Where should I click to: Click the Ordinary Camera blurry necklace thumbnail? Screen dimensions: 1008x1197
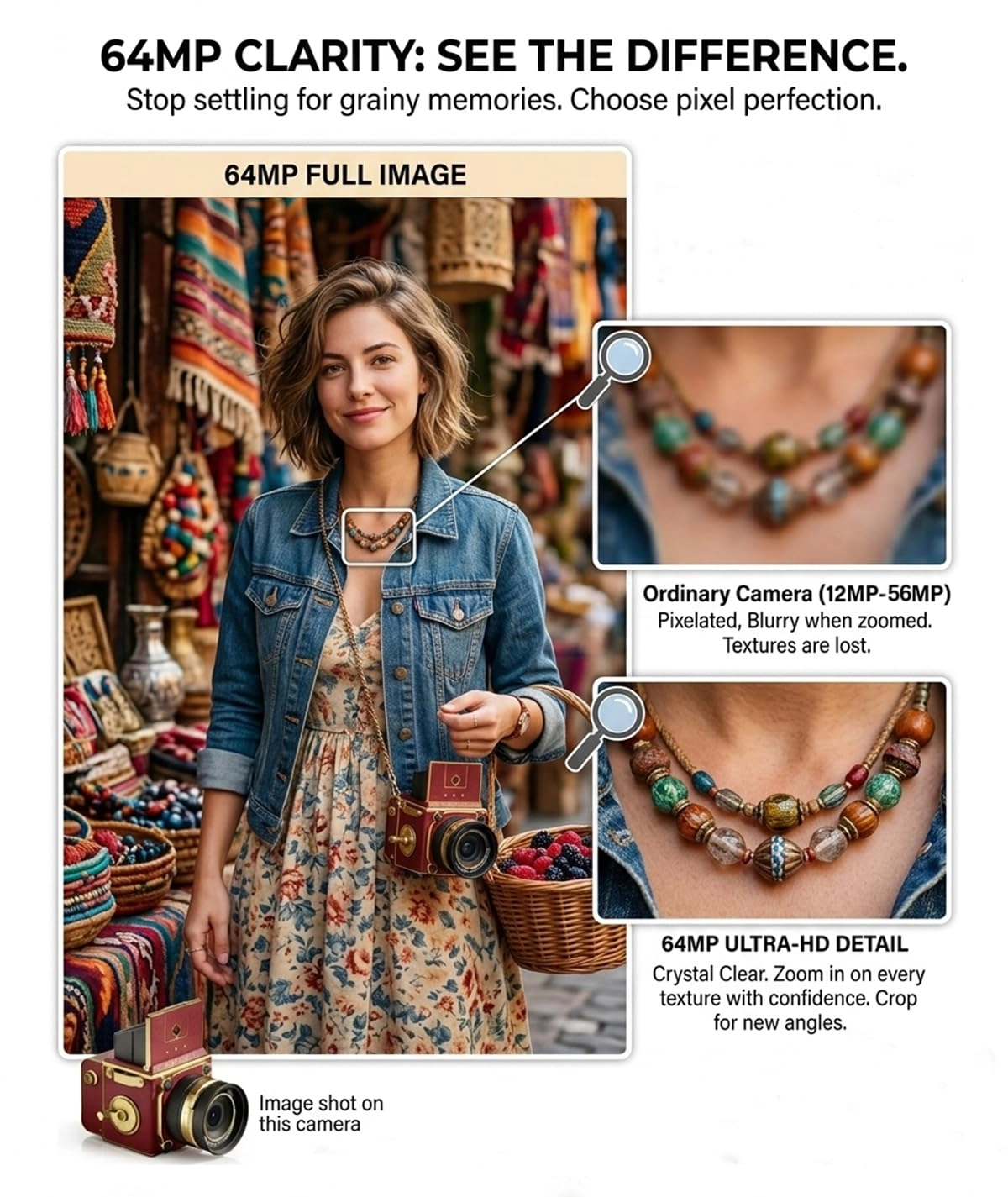(772, 445)
